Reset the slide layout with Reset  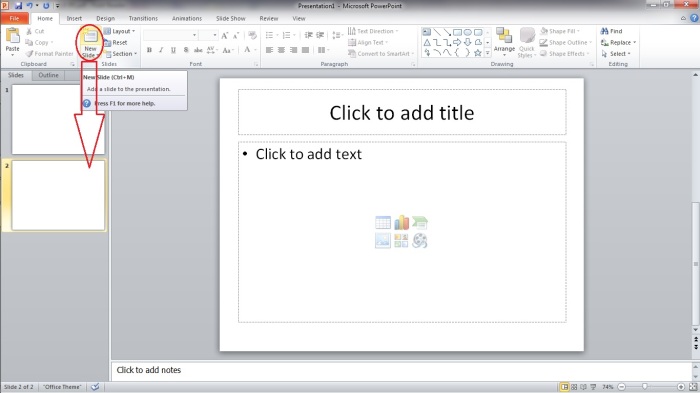[x=116, y=42]
